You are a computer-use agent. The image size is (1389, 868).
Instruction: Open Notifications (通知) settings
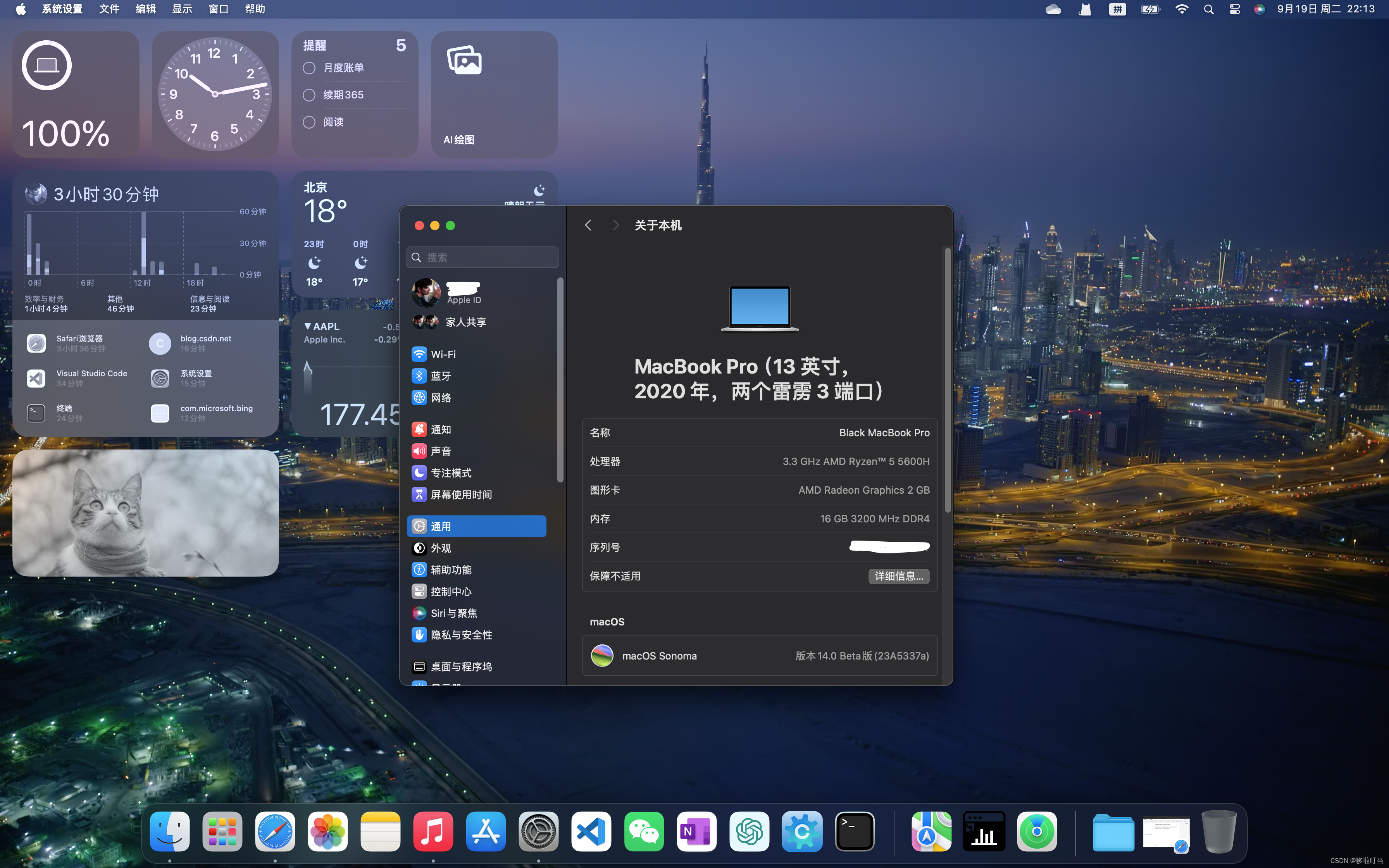click(476, 429)
